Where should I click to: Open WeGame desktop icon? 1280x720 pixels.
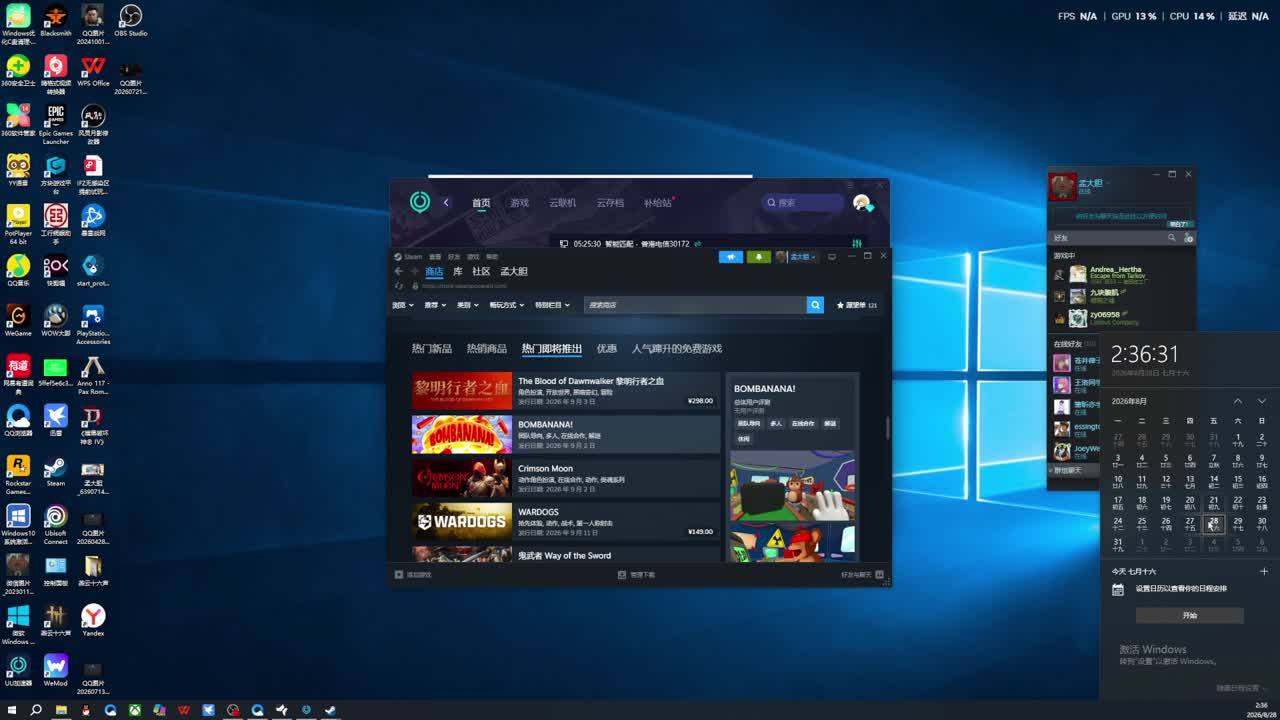[x=18, y=321]
